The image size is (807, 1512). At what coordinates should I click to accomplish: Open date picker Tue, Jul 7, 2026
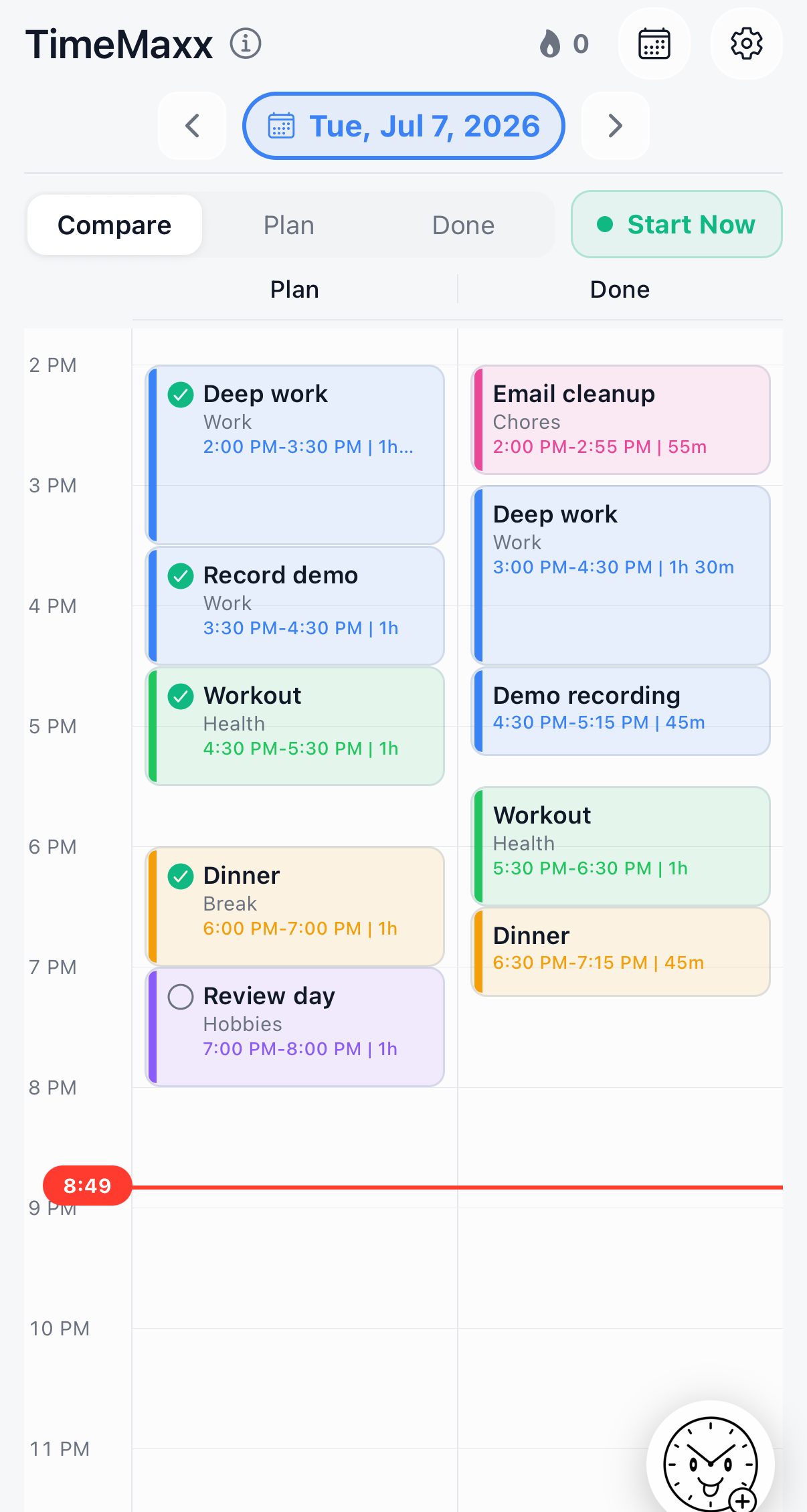(x=403, y=126)
